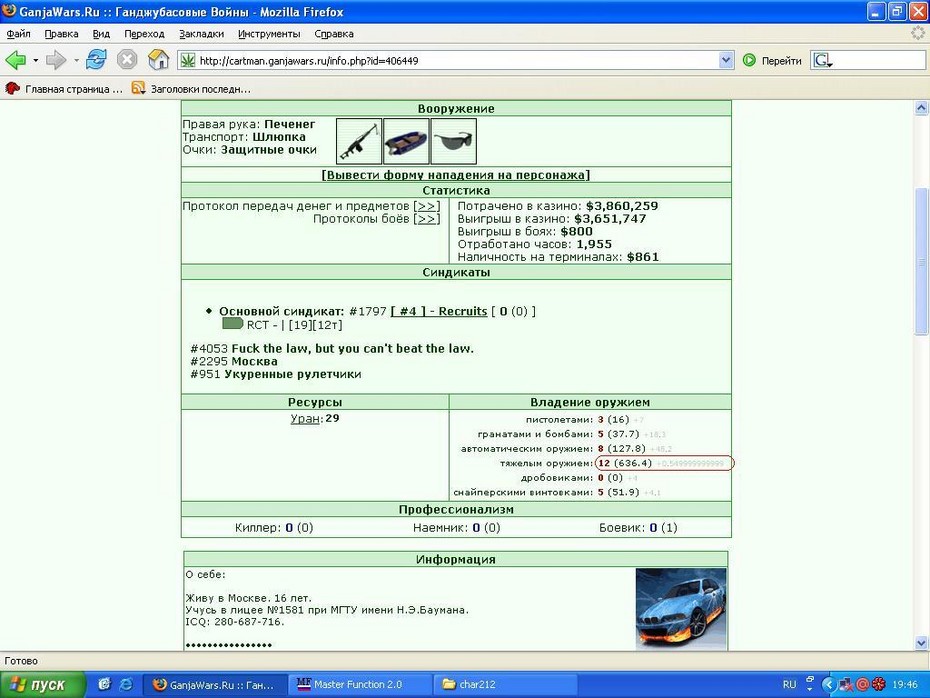Open the char212 folder taskbar button
930x698 pixels.
click(505, 685)
